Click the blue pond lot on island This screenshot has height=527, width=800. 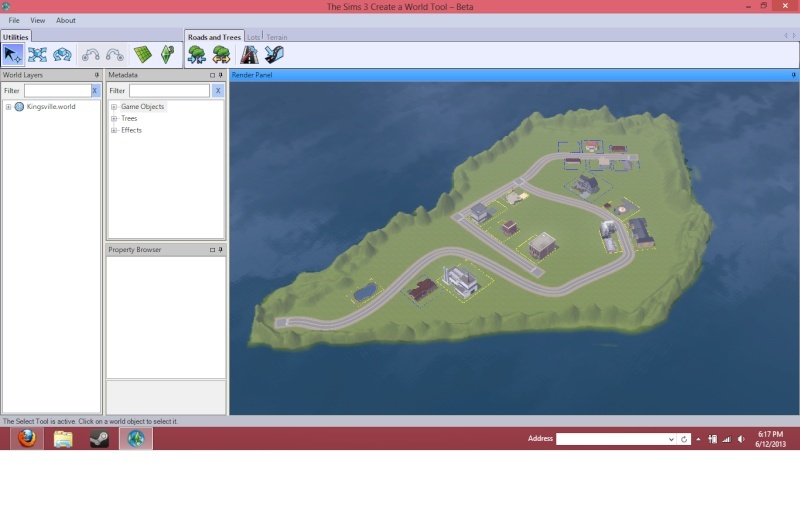[365, 292]
